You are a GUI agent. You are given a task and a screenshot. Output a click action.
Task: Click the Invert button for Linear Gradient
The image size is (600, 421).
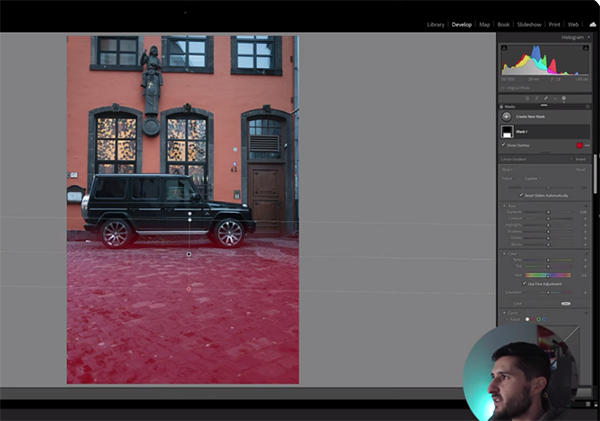[580, 159]
